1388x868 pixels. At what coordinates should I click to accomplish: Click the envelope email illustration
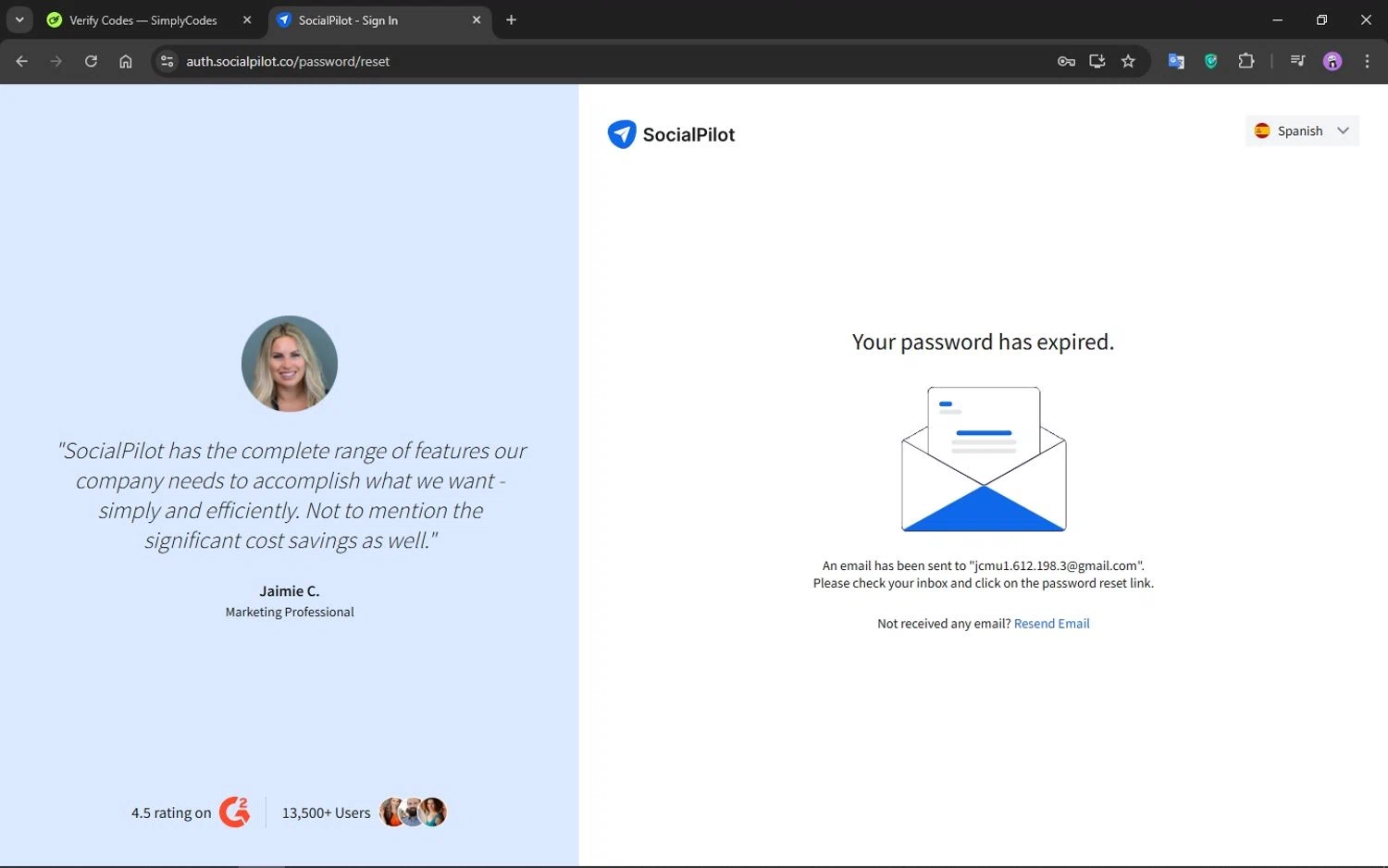[x=984, y=459]
